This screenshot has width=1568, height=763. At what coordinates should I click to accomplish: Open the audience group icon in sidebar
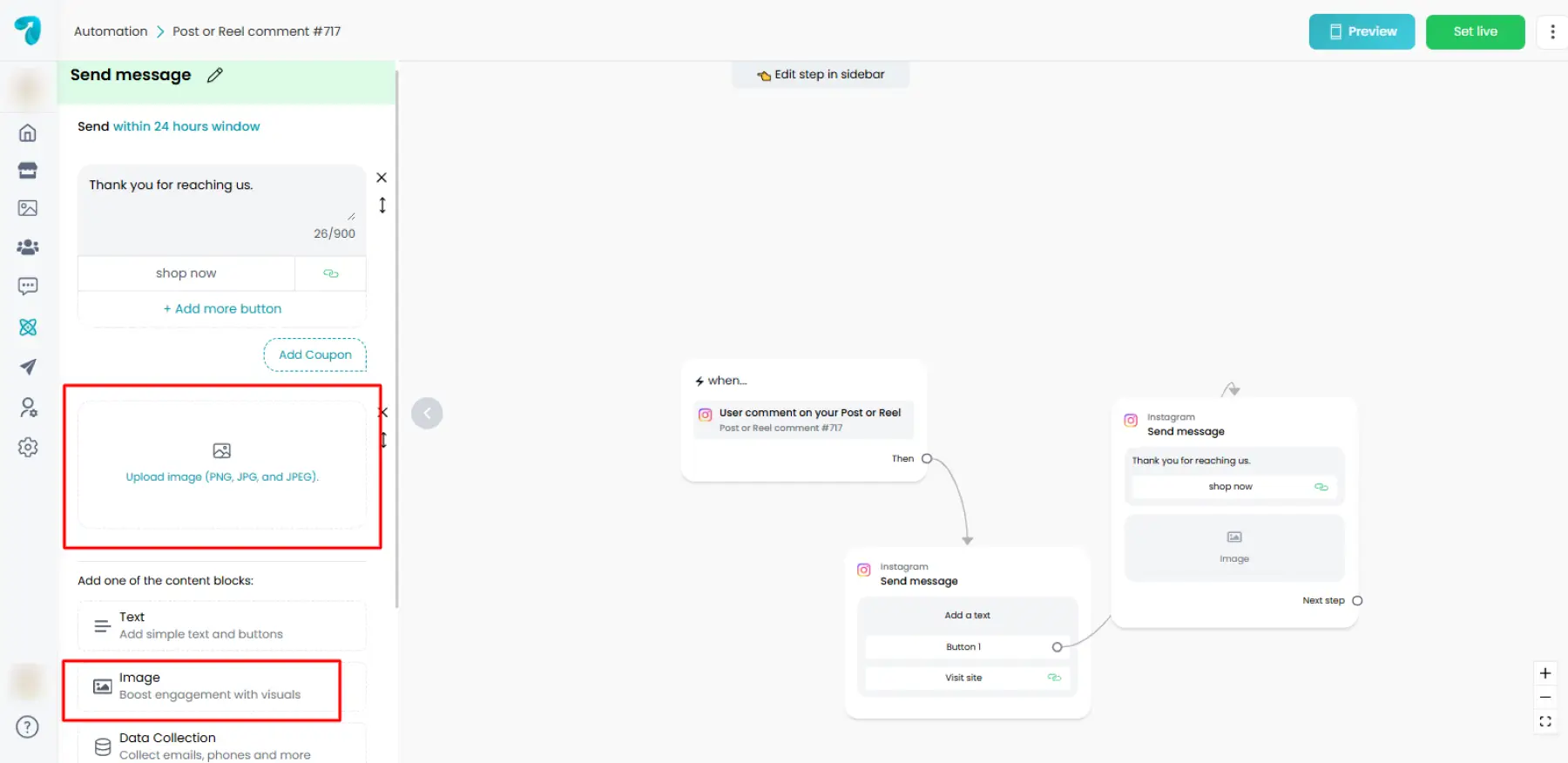[28, 247]
